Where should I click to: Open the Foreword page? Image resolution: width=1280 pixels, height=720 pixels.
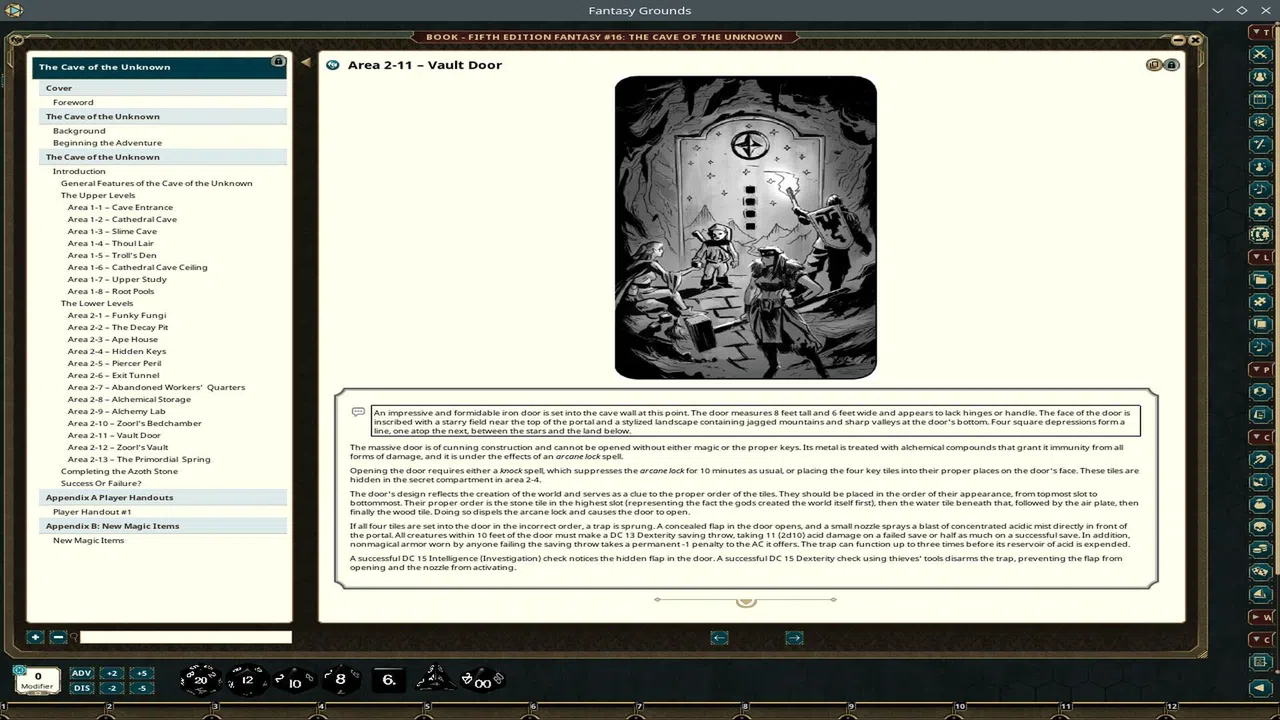[x=73, y=102]
